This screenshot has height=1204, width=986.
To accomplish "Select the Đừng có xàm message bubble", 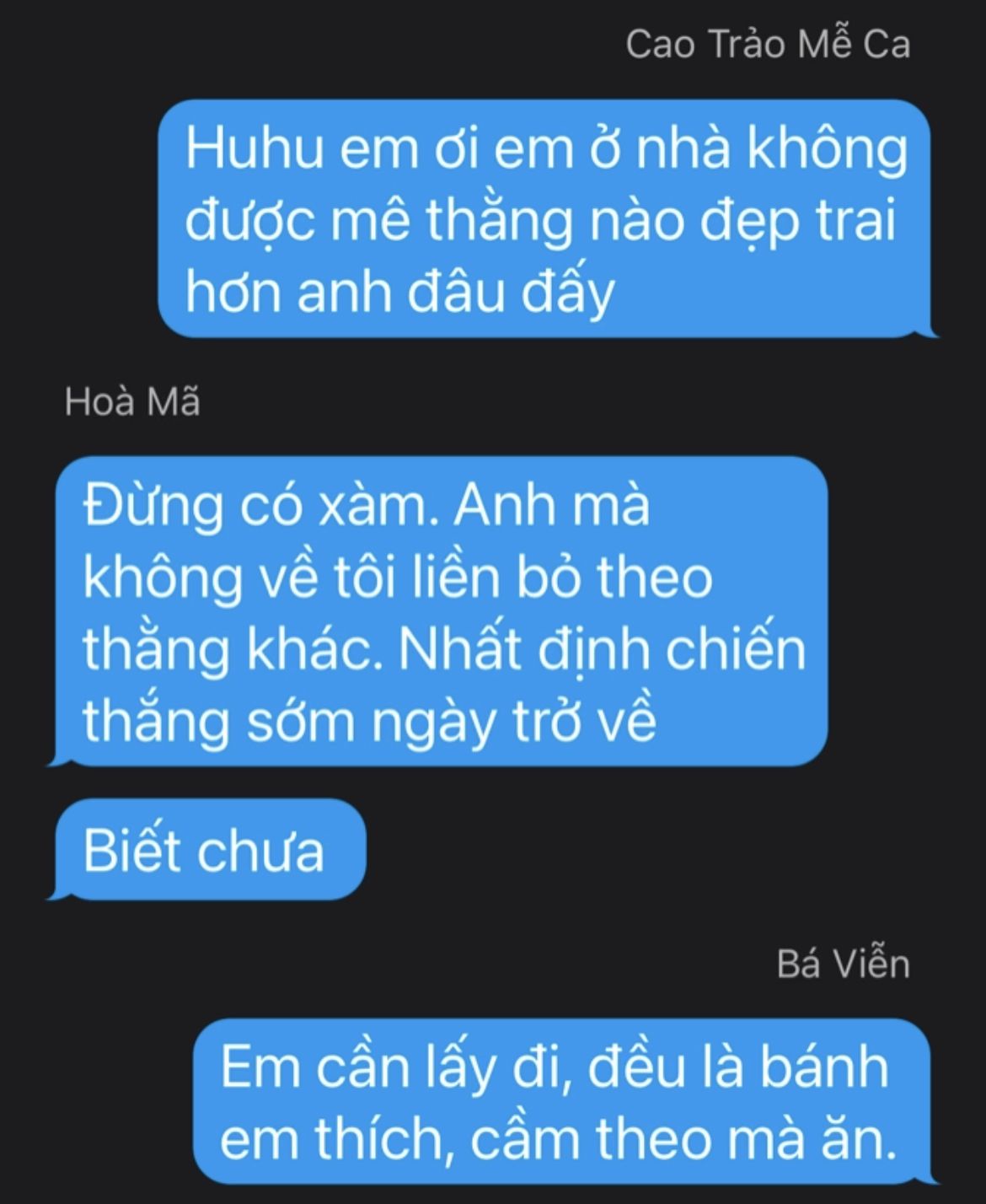I will [x=437, y=611].
